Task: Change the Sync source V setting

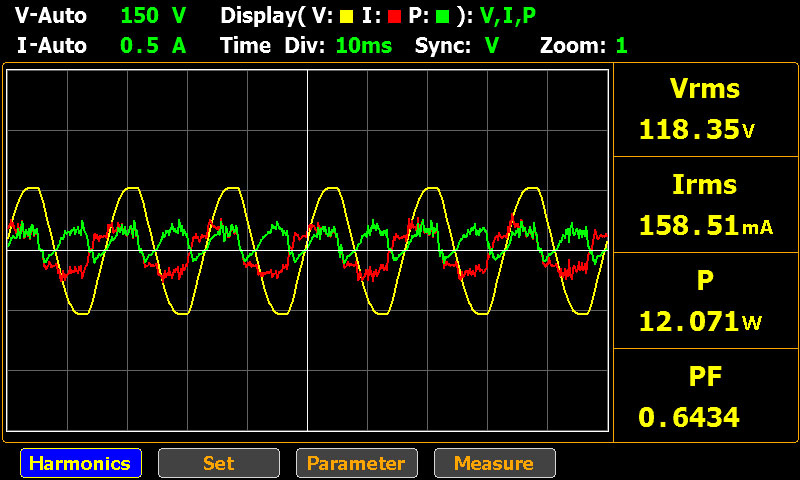Action: click(x=492, y=46)
